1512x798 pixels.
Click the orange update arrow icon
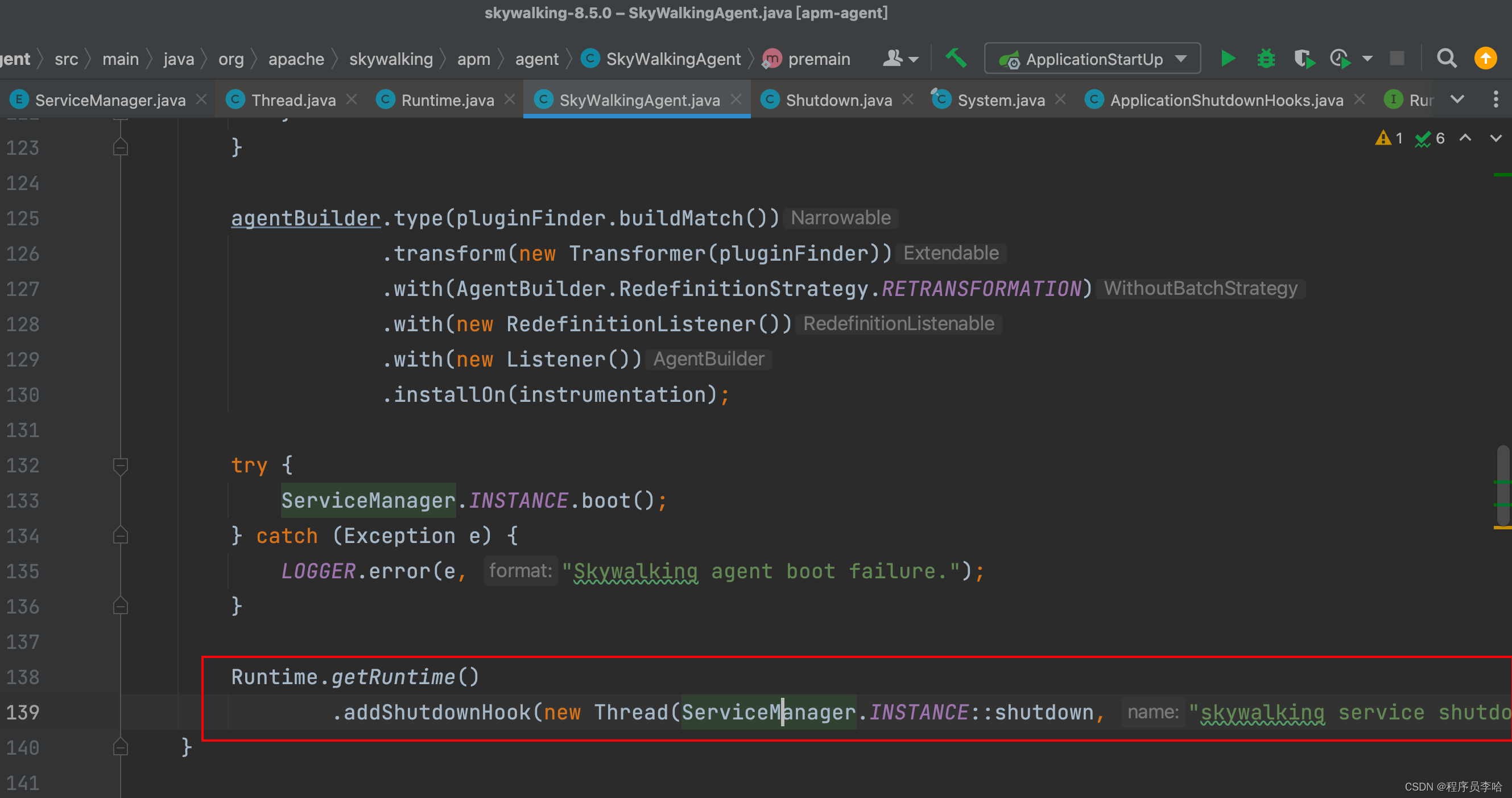point(1485,59)
